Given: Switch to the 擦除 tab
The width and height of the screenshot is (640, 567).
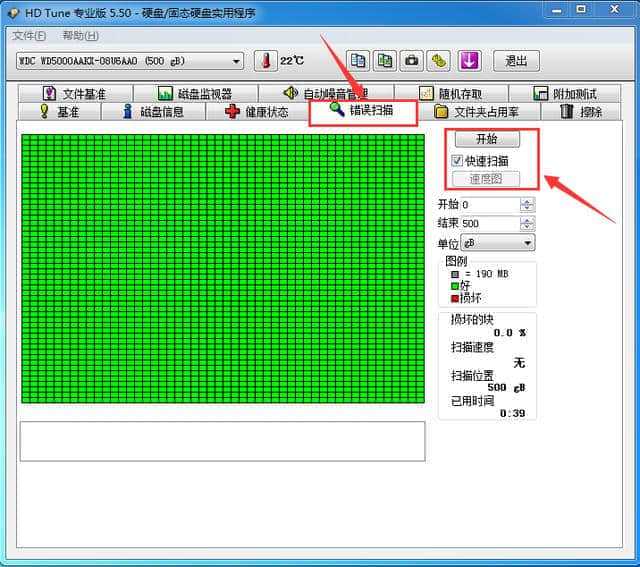Looking at the screenshot, I should pyautogui.click(x=581, y=111).
